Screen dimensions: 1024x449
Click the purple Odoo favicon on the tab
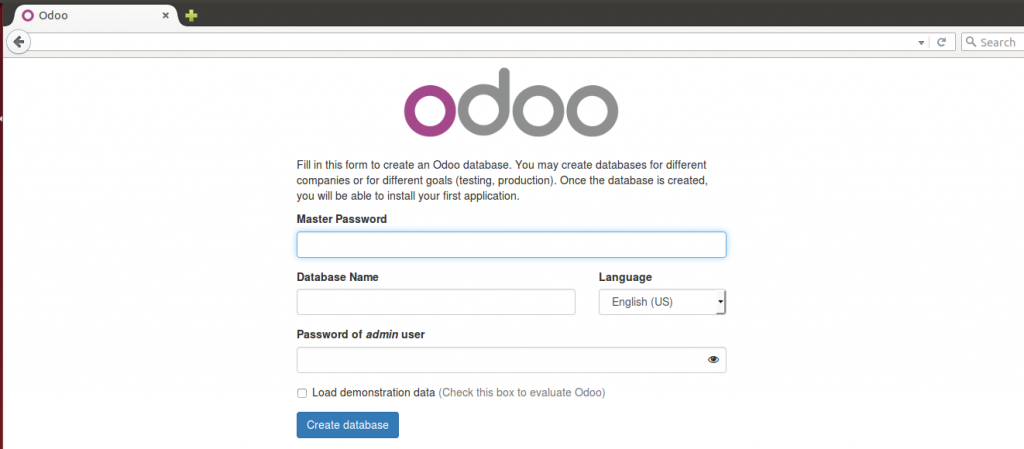coord(27,16)
